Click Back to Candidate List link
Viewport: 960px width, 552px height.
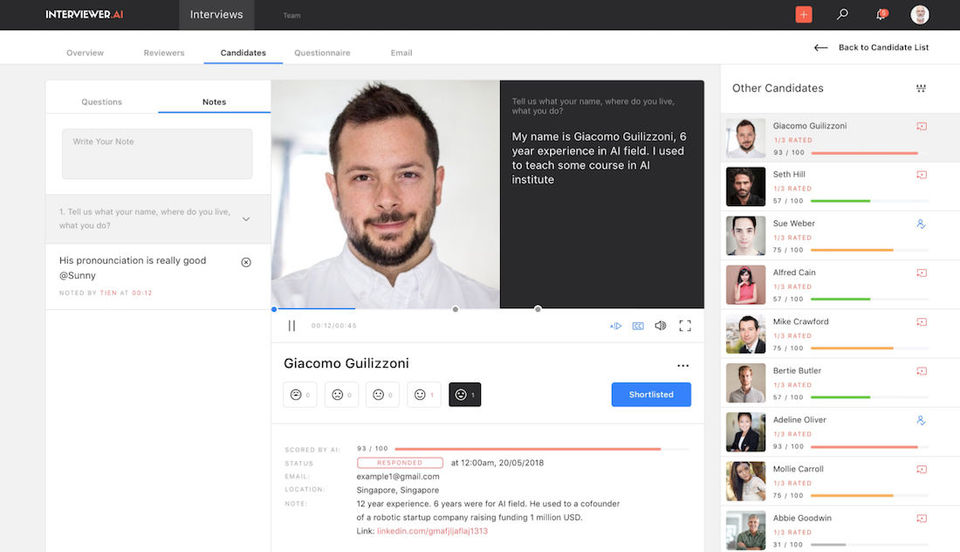tap(883, 47)
